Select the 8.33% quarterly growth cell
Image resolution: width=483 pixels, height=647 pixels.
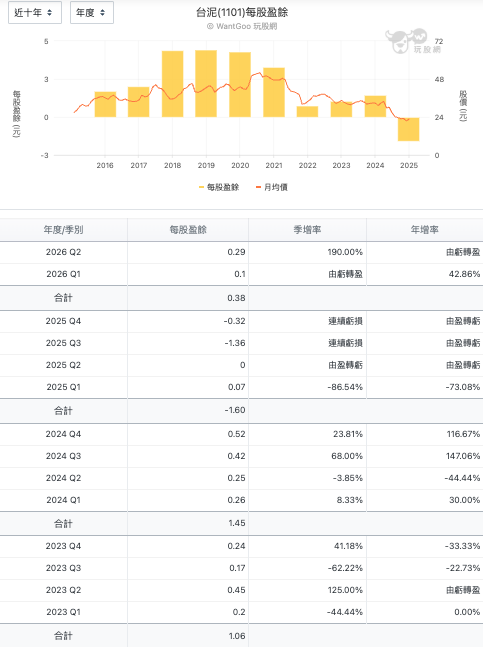[350, 500]
